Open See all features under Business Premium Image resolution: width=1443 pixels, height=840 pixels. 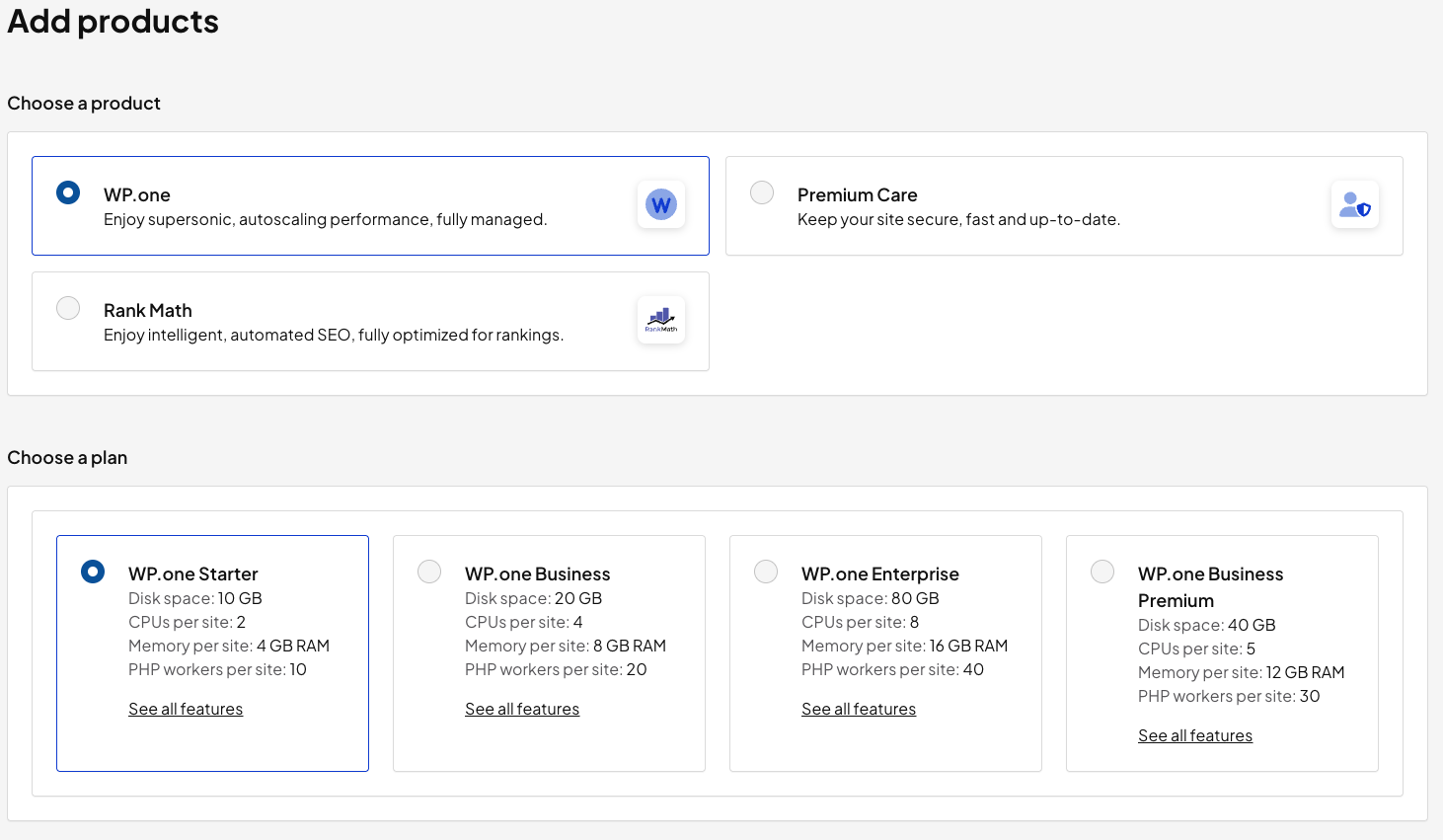[1195, 734]
